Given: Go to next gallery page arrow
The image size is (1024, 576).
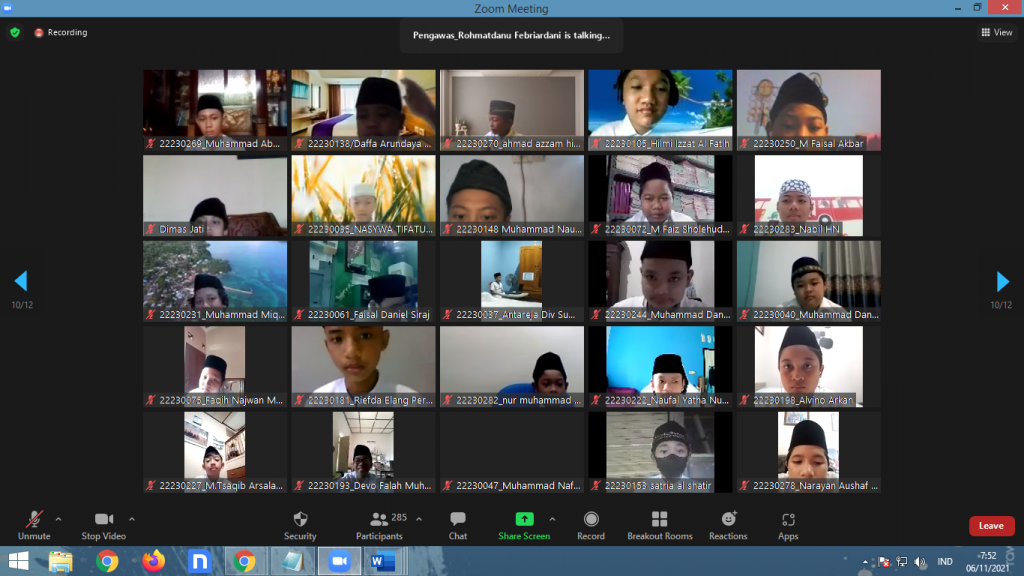Looking at the screenshot, I should 1002,281.
